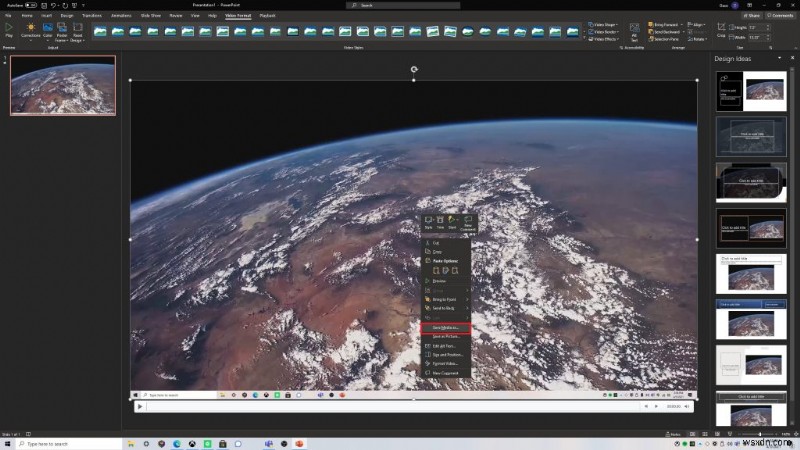Click New Comment in mini toolbar

point(468,223)
